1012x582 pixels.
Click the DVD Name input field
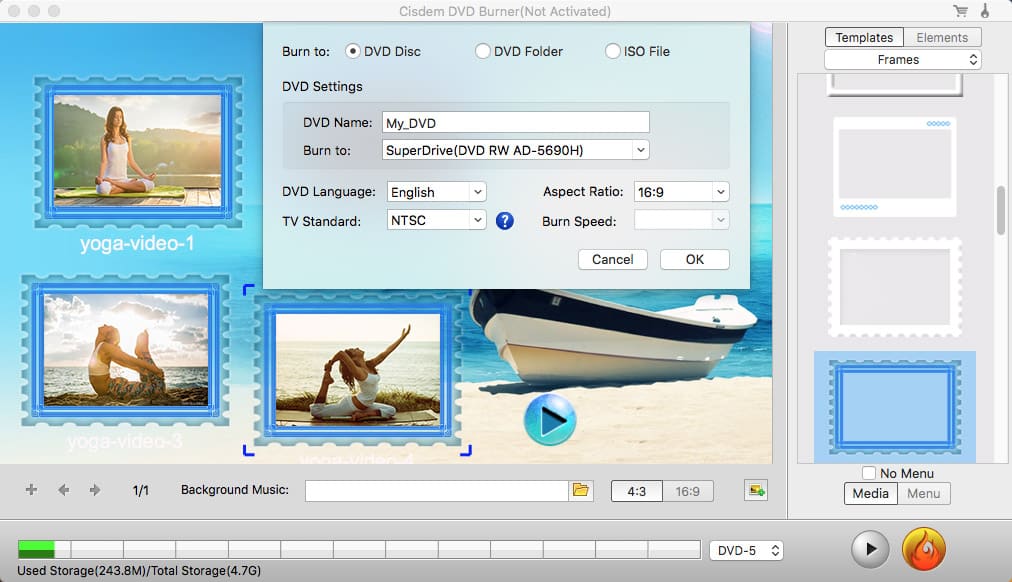515,123
